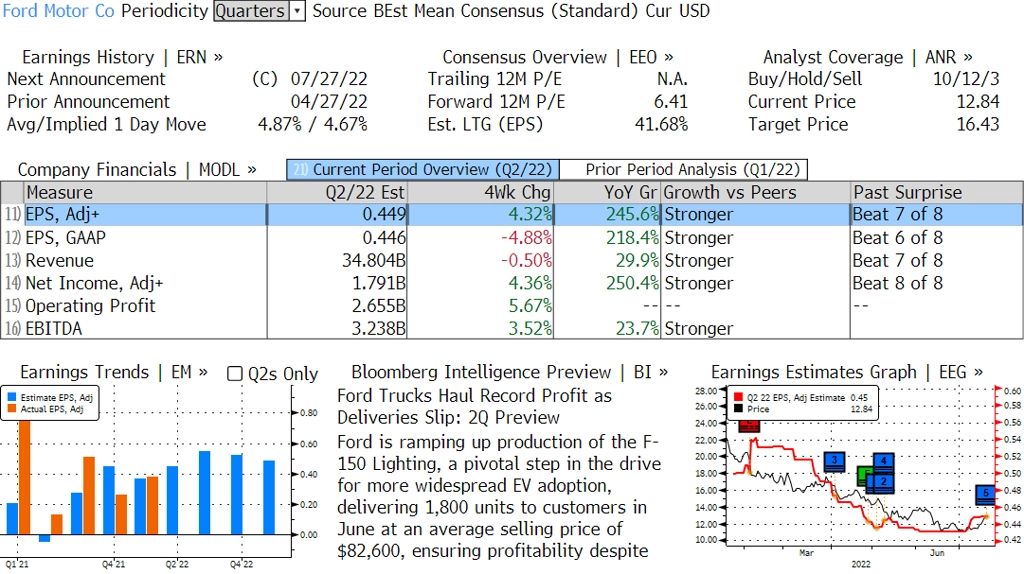Click the 250.4% YoY growth value

click(x=632, y=283)
